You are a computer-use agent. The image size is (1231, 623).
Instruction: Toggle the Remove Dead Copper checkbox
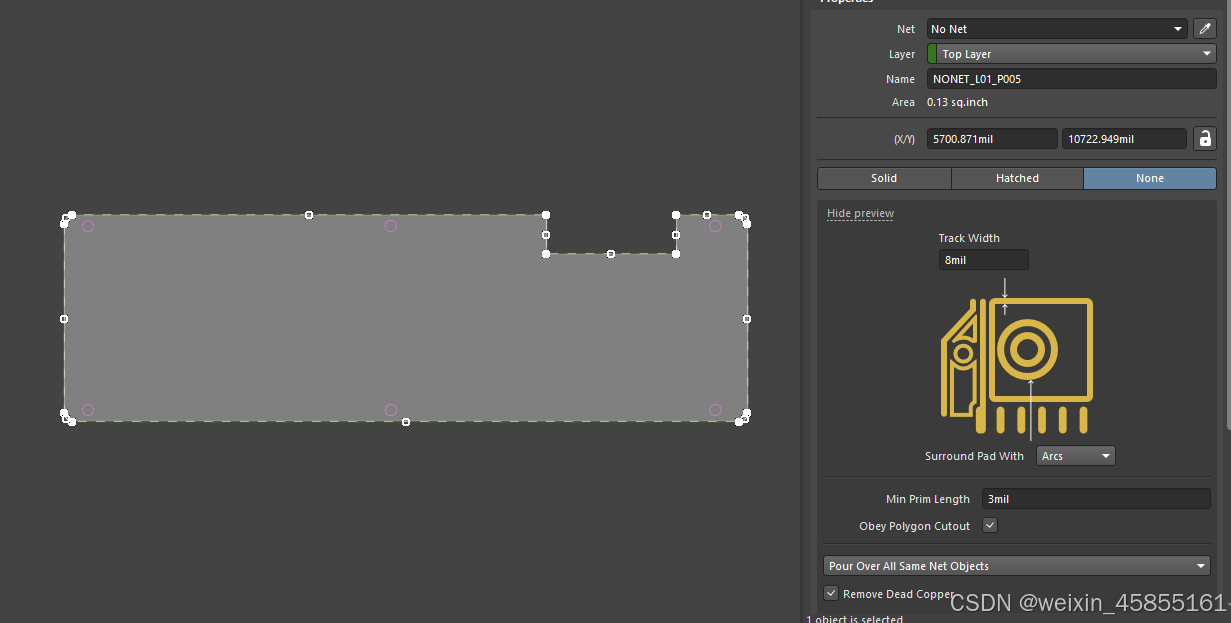(x=831, y=593)
